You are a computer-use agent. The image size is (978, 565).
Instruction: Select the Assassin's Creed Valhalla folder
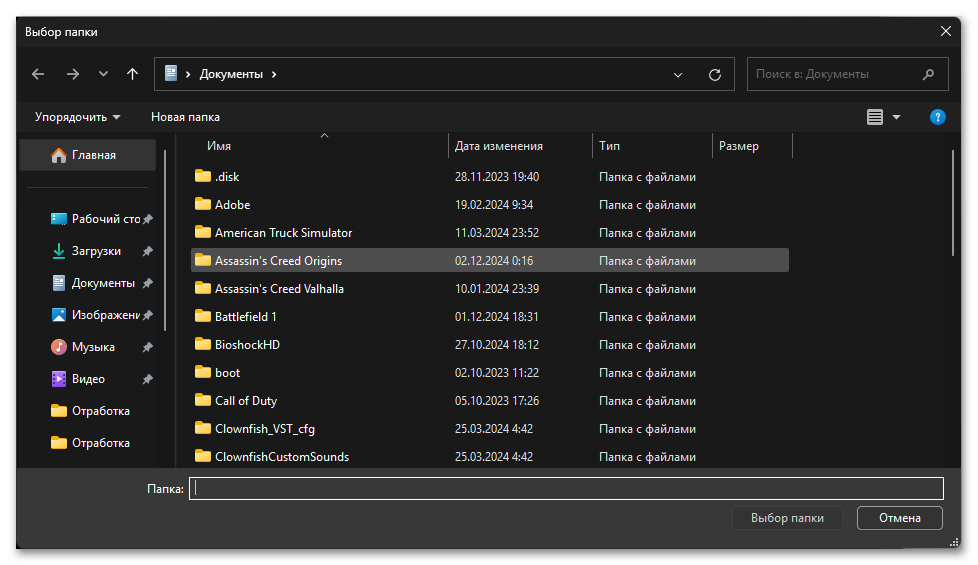click(x=490, y=289)
